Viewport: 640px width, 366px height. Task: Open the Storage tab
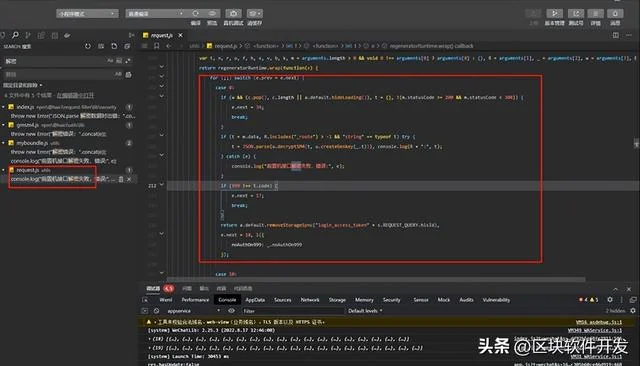[337, 300]
